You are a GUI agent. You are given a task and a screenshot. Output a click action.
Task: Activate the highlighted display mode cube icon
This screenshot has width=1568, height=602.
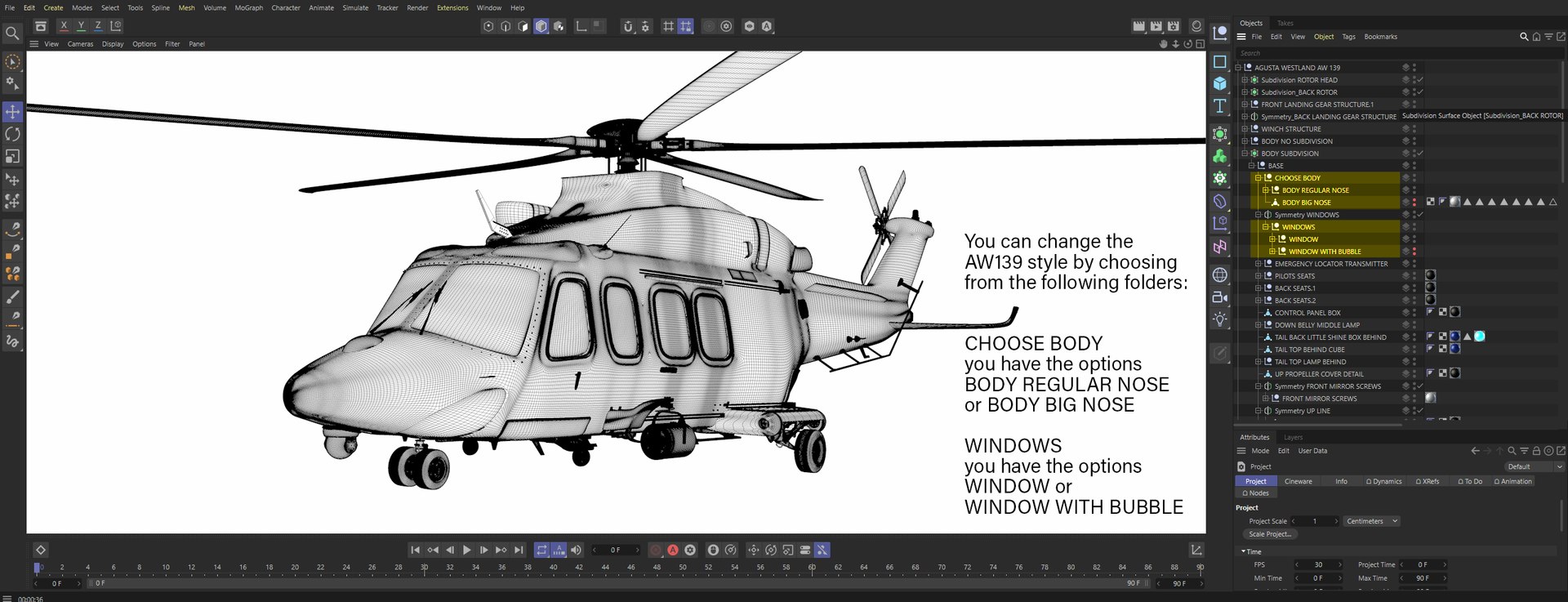coord(541,26)
